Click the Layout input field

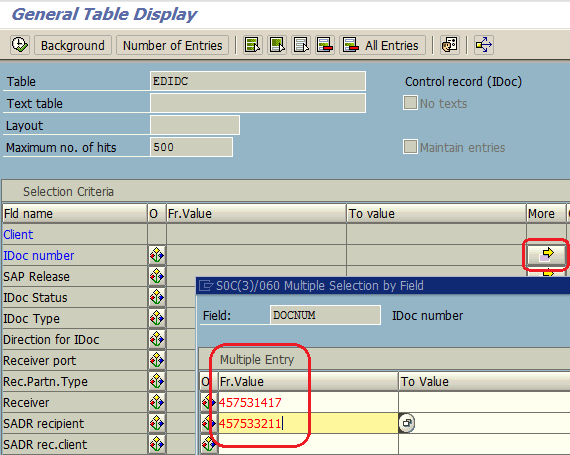(195, 125)
